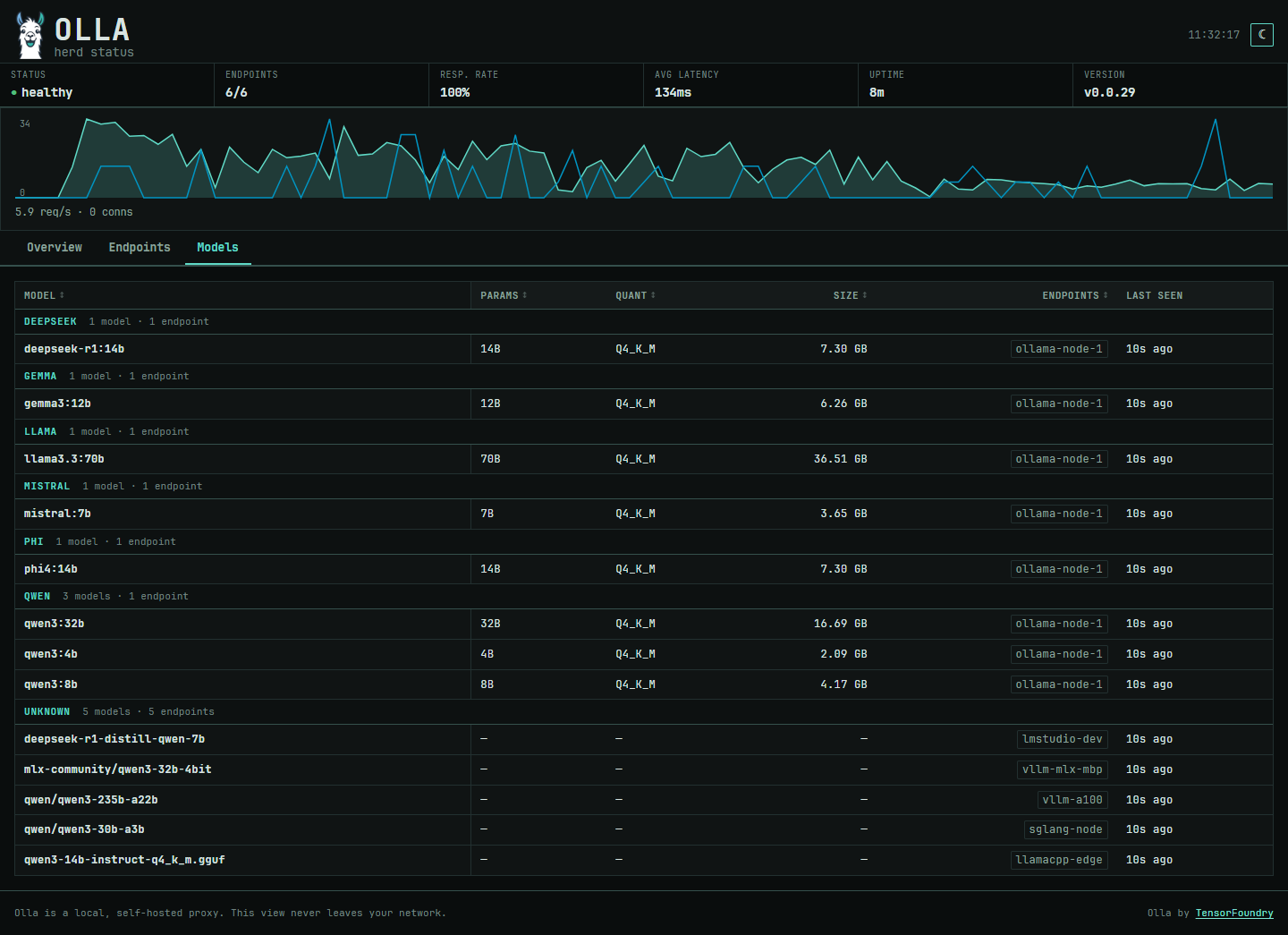This screenshot has width=1288, height=935.
Task: Click the vllm-a100 endpoint tag
Action: point(1072,800)
